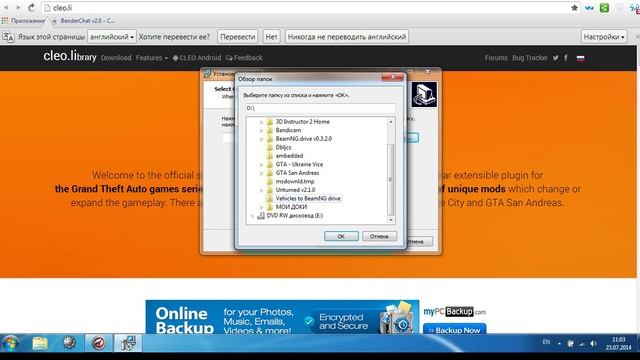Expand the GTA - Ukraine Vice folder
This screenshot has width=640, height=360.
262,165
